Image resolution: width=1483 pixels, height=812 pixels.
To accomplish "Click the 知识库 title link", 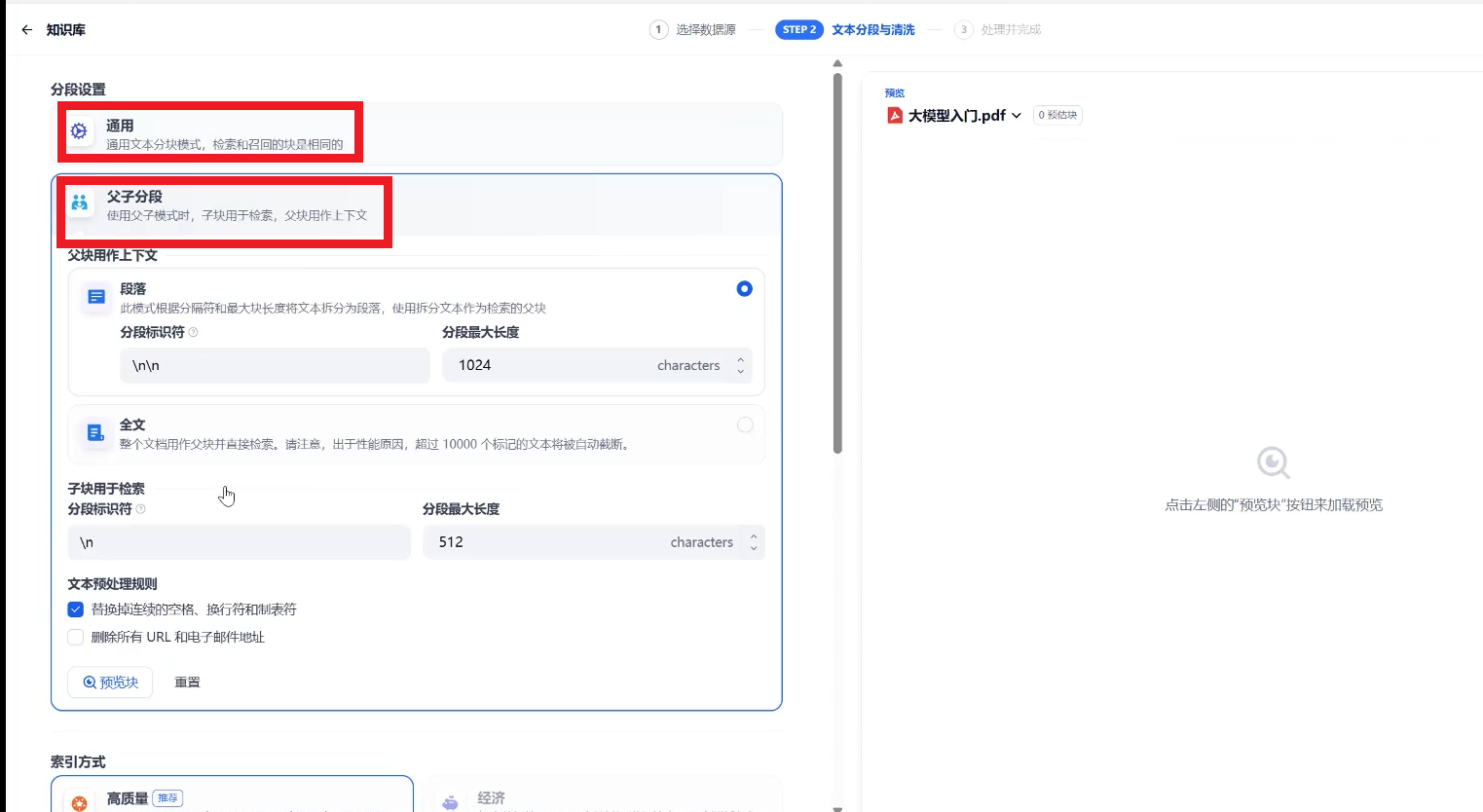I will pos(66,30).
